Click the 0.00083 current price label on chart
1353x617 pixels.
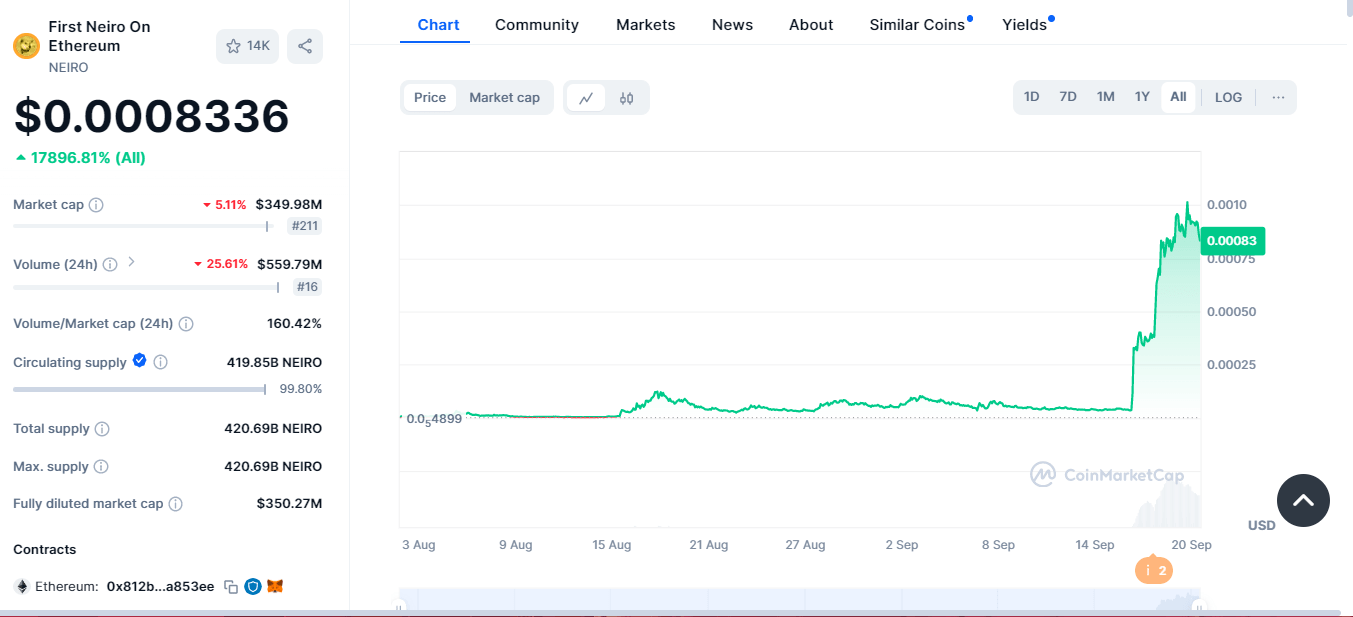(1233, 240)
